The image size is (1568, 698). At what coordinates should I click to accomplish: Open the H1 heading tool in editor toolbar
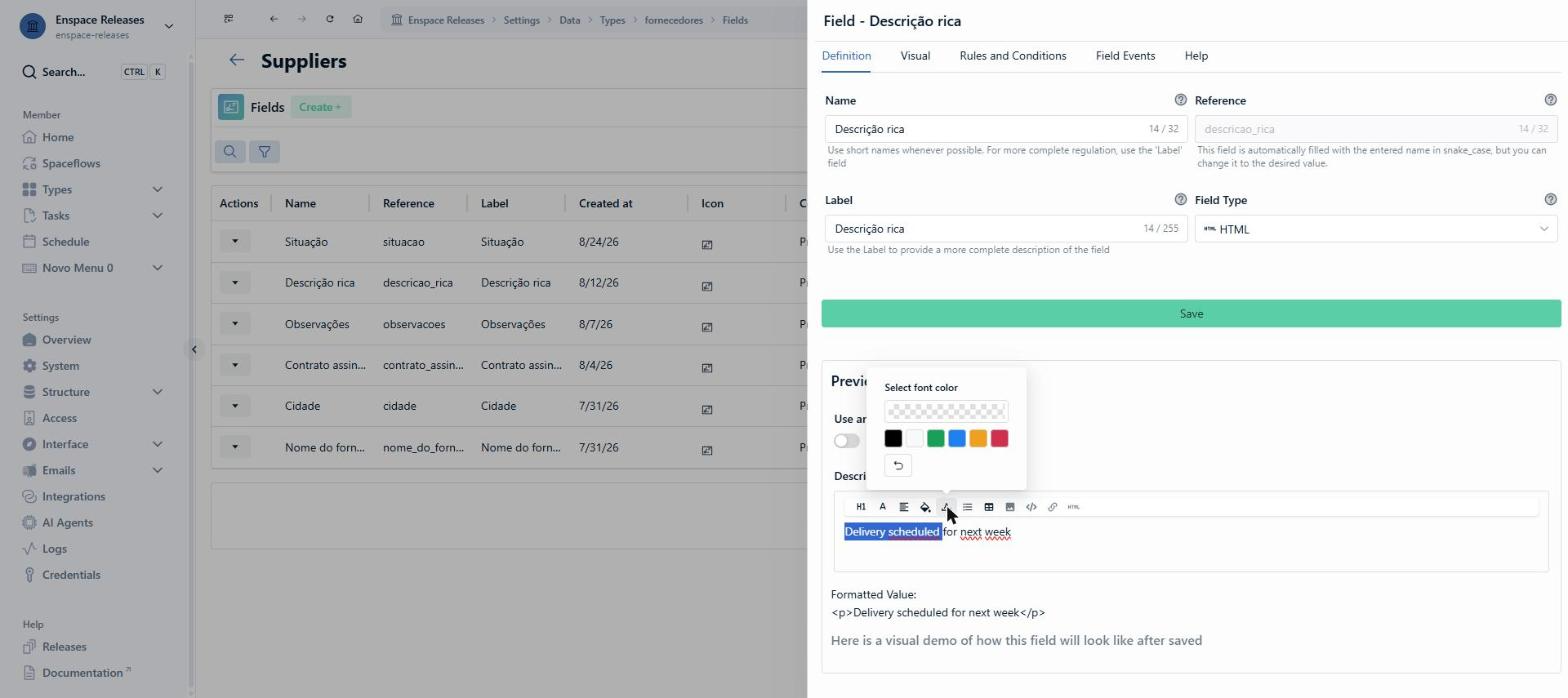[x=861, y=507]
